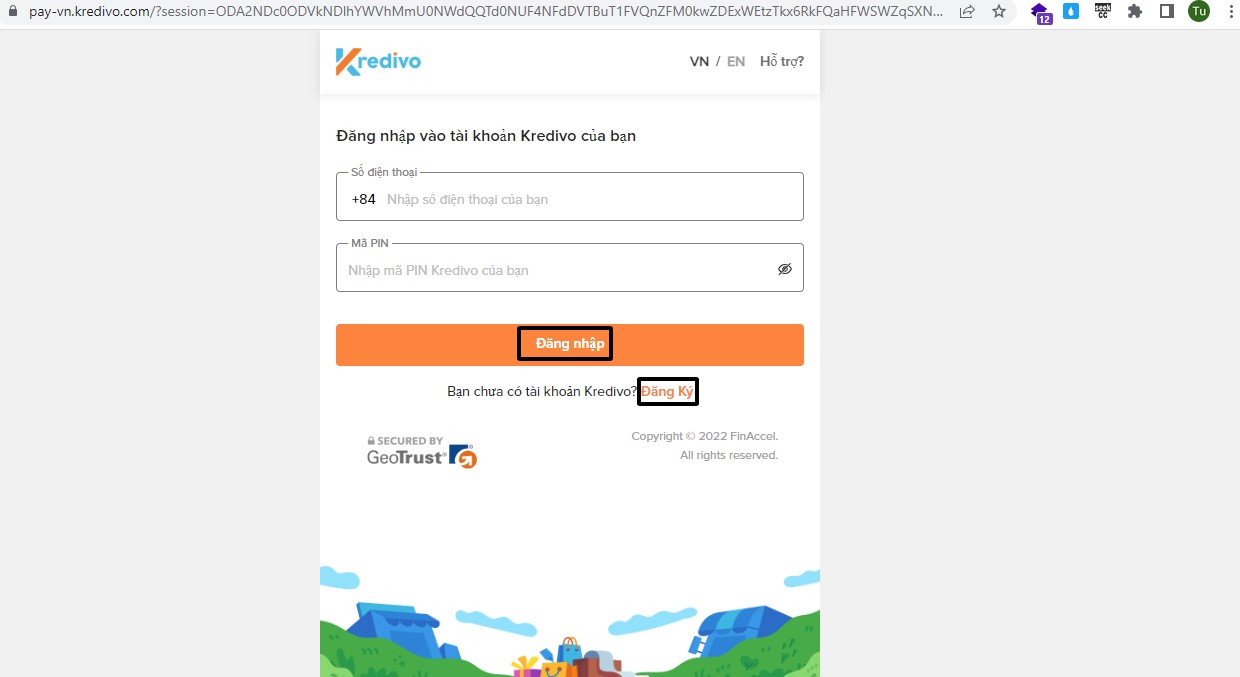Click the orange Đăng nhập button
Image resolution: width=1240 pixels, height=677 pixels.
[x=570, y=345]
